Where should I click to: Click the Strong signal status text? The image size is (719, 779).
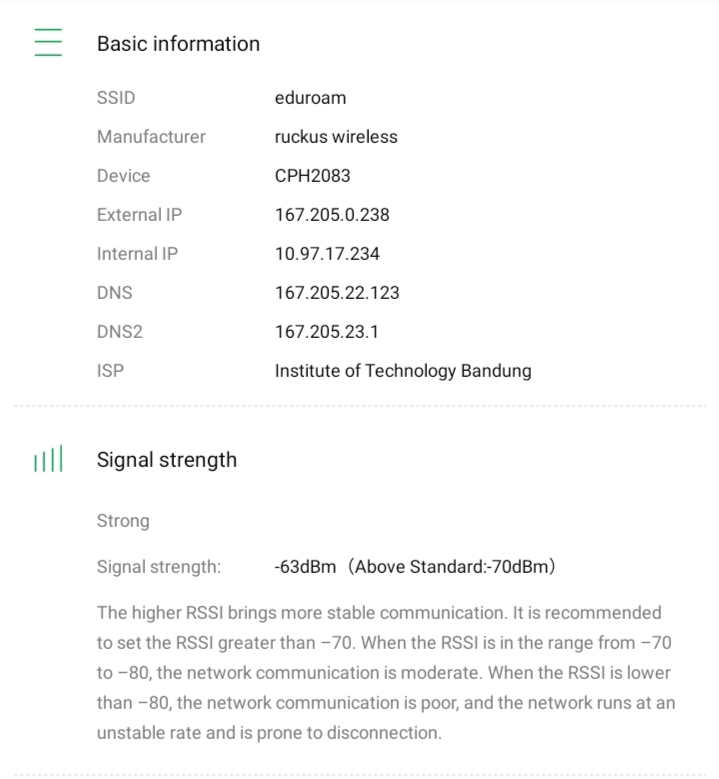pyautogui.click(x=123, y=521)
